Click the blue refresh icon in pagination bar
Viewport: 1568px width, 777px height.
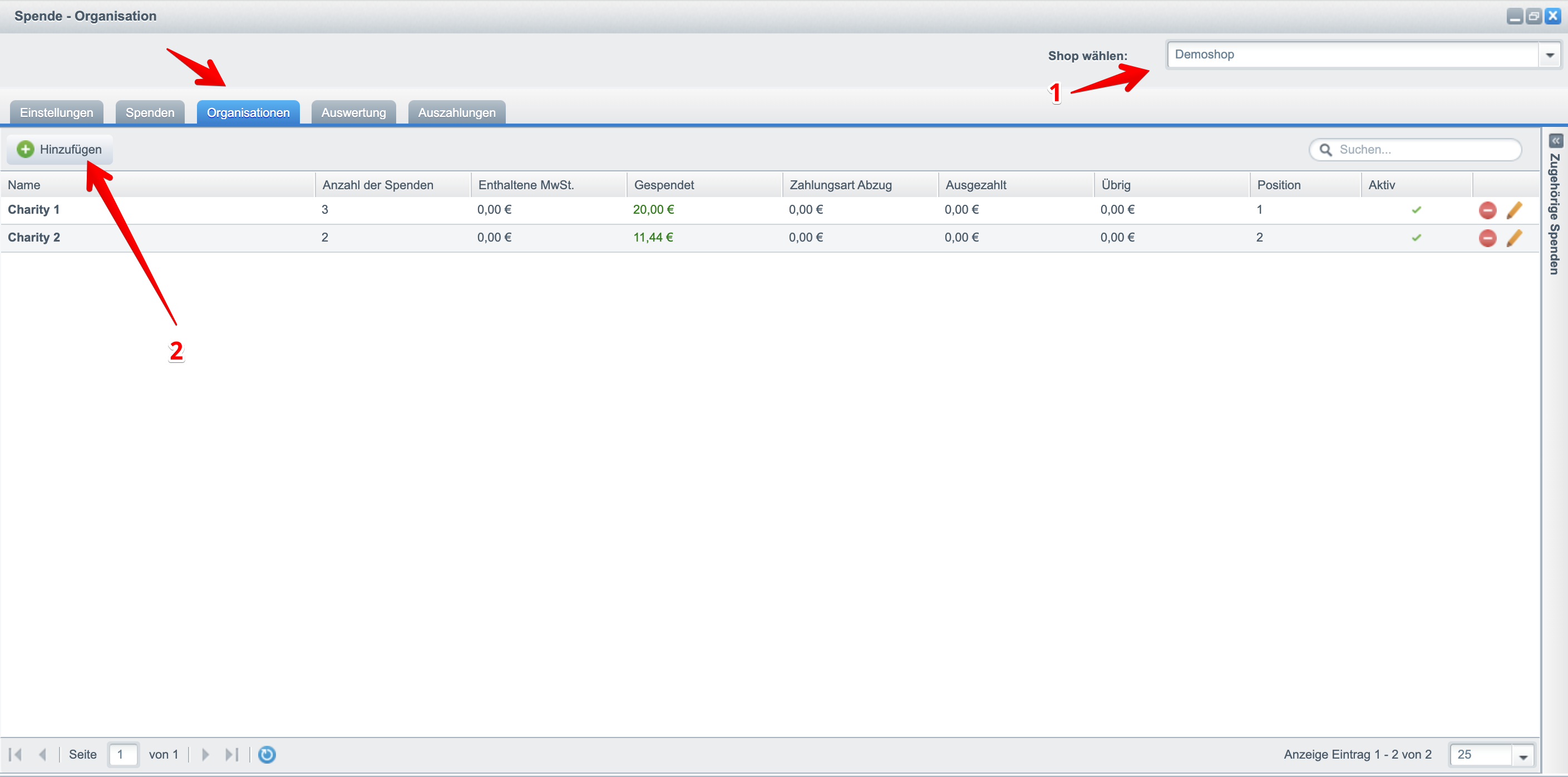[267, 755]
